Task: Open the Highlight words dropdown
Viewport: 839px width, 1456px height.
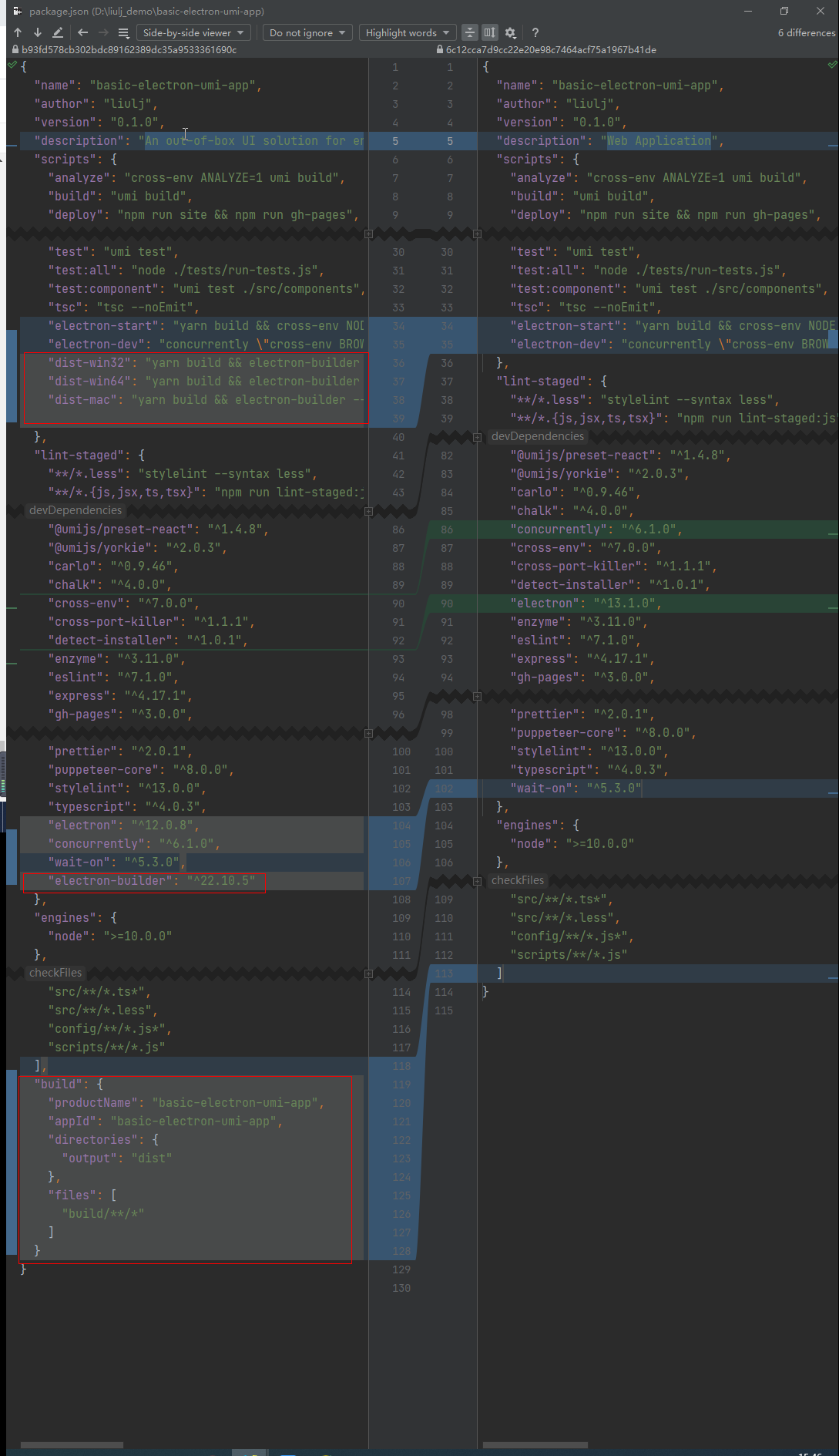Action: [x=408, y=32]
